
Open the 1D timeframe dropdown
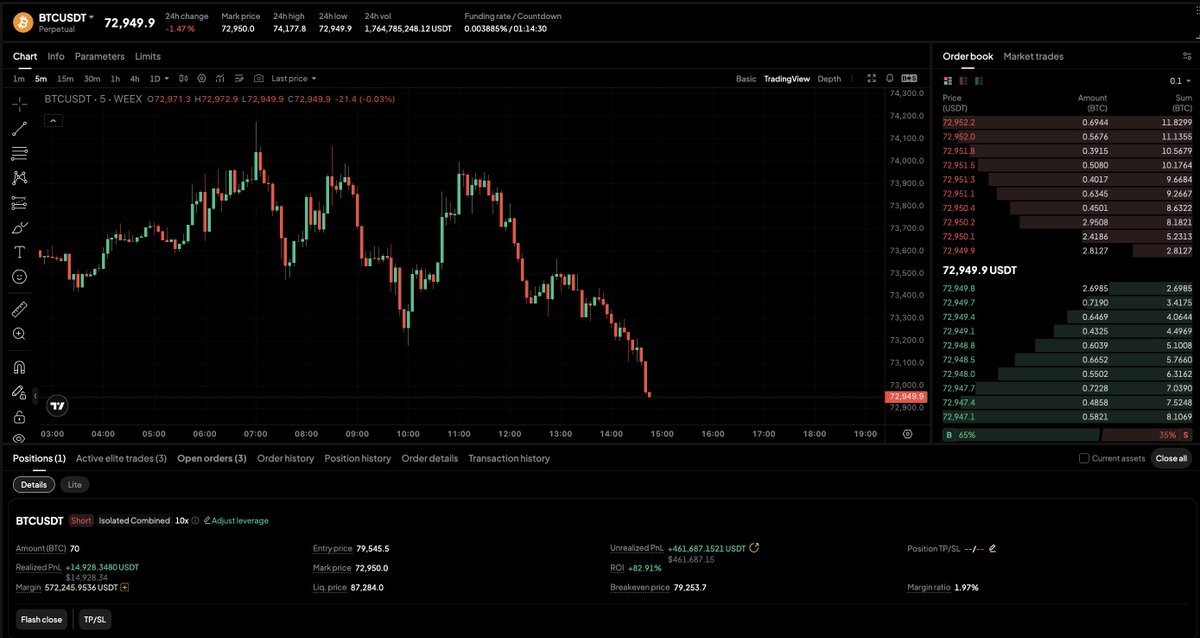pyautogui.click(x=160, y=78)
